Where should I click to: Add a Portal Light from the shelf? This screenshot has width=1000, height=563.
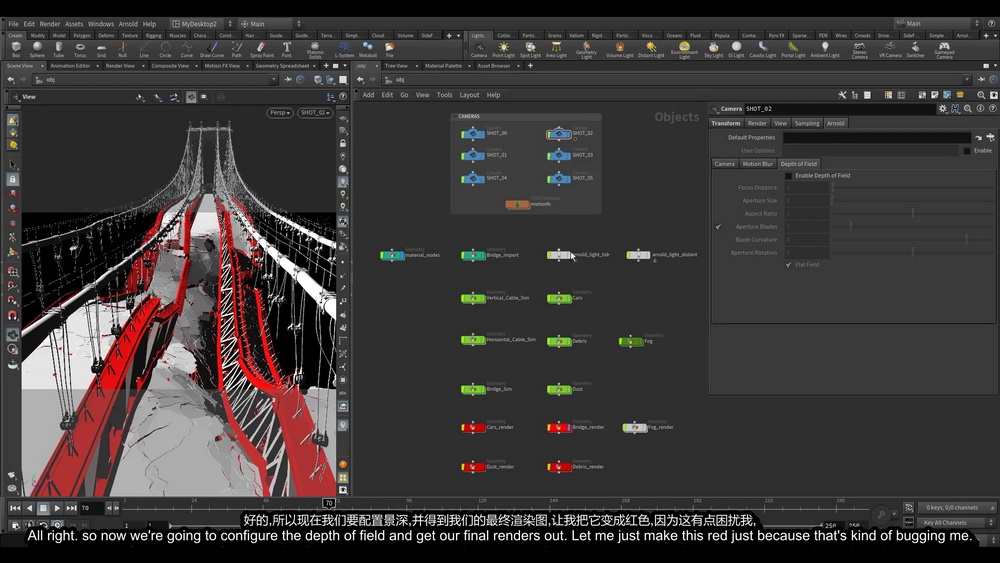point(793,50)
